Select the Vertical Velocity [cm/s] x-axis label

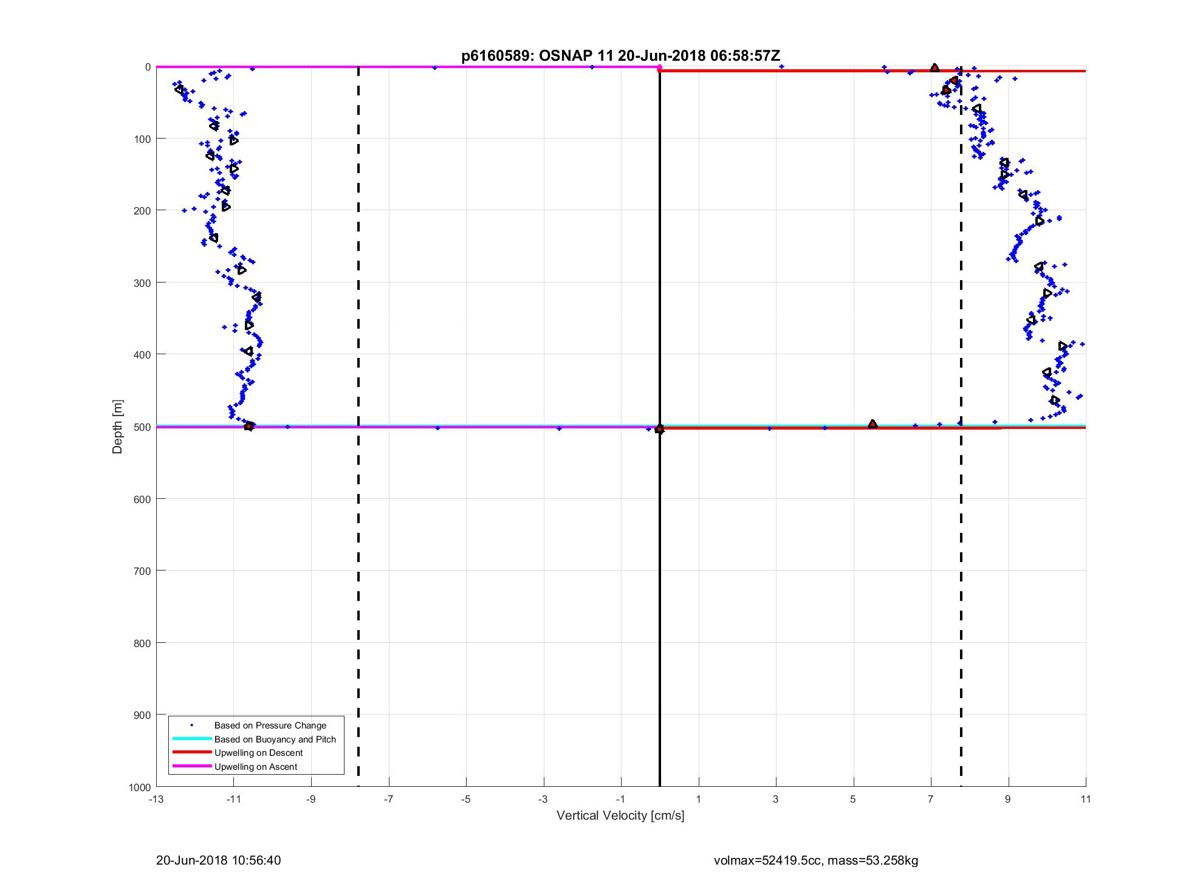click(x=620, y=816)
